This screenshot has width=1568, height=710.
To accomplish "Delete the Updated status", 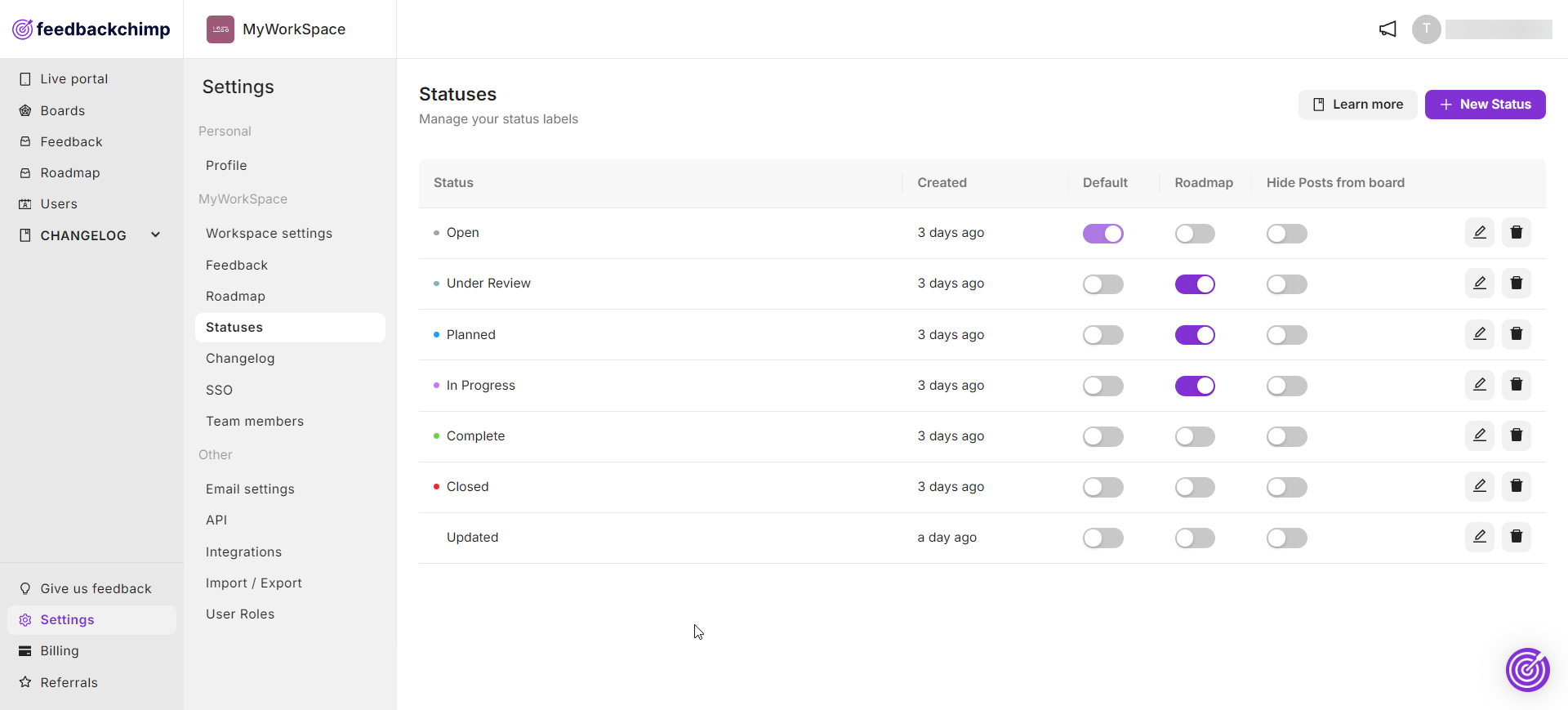I will pyautogui.click(x=1516, y=537).
